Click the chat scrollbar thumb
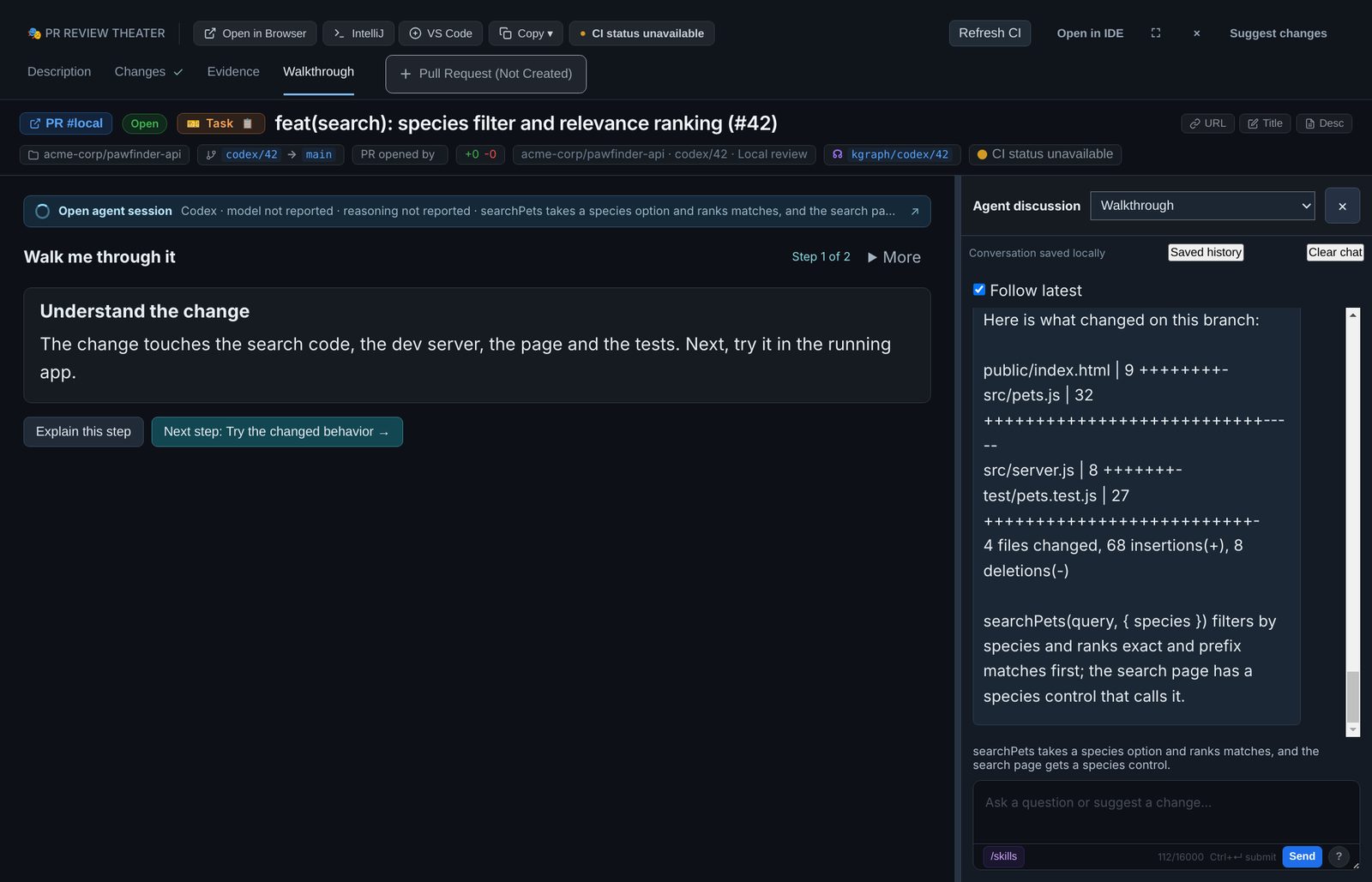Viewport: 1372px width, 882px height. click(1353, 697)
